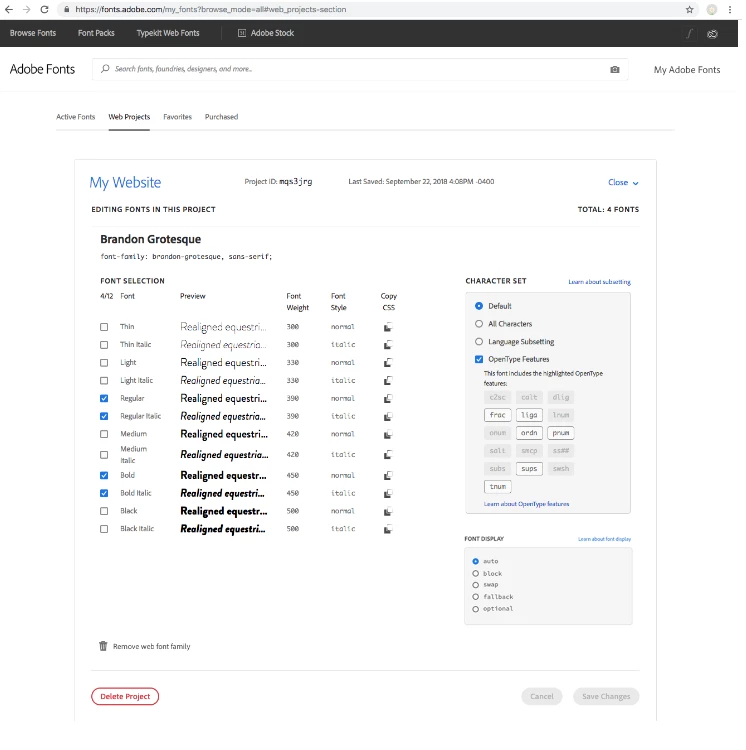Screen dimensions: 746x750
Task: Click the Adobe Fonts logo
Action: 42,69
